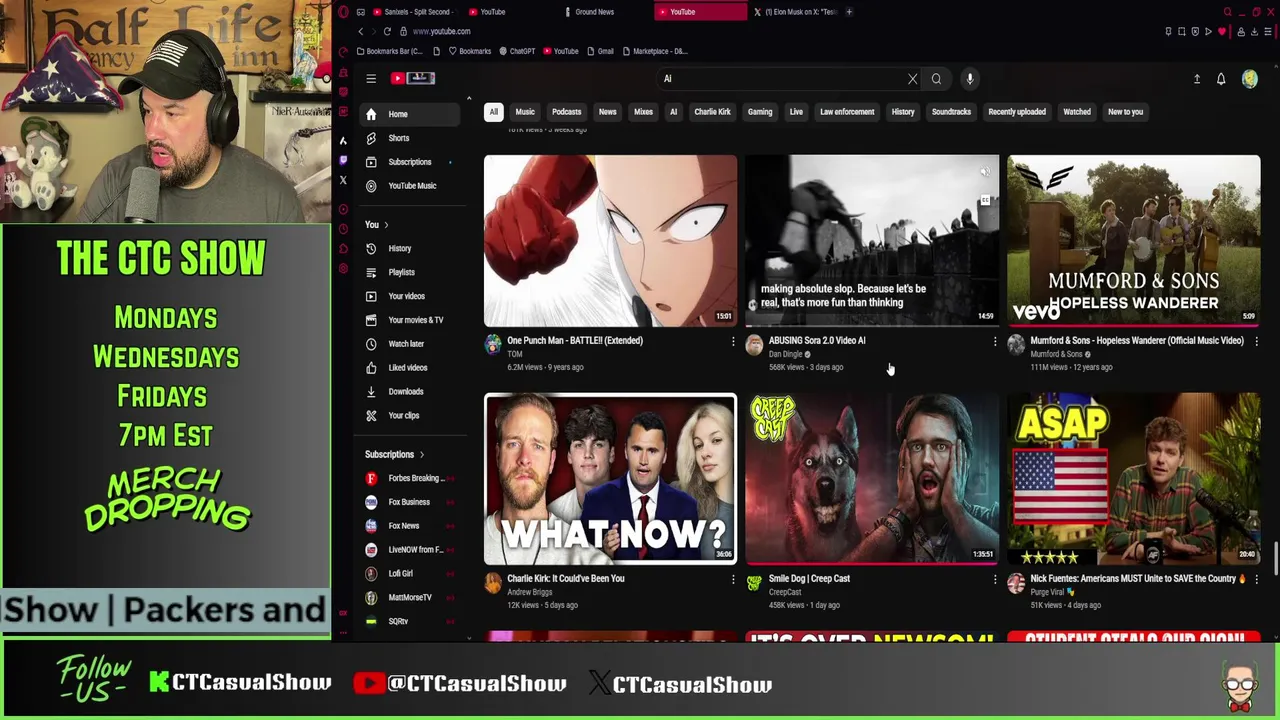Collapse sidebar section with up arrow
Screen dimensions: 1280x720
pyautogui.click(x=468, y=99)
